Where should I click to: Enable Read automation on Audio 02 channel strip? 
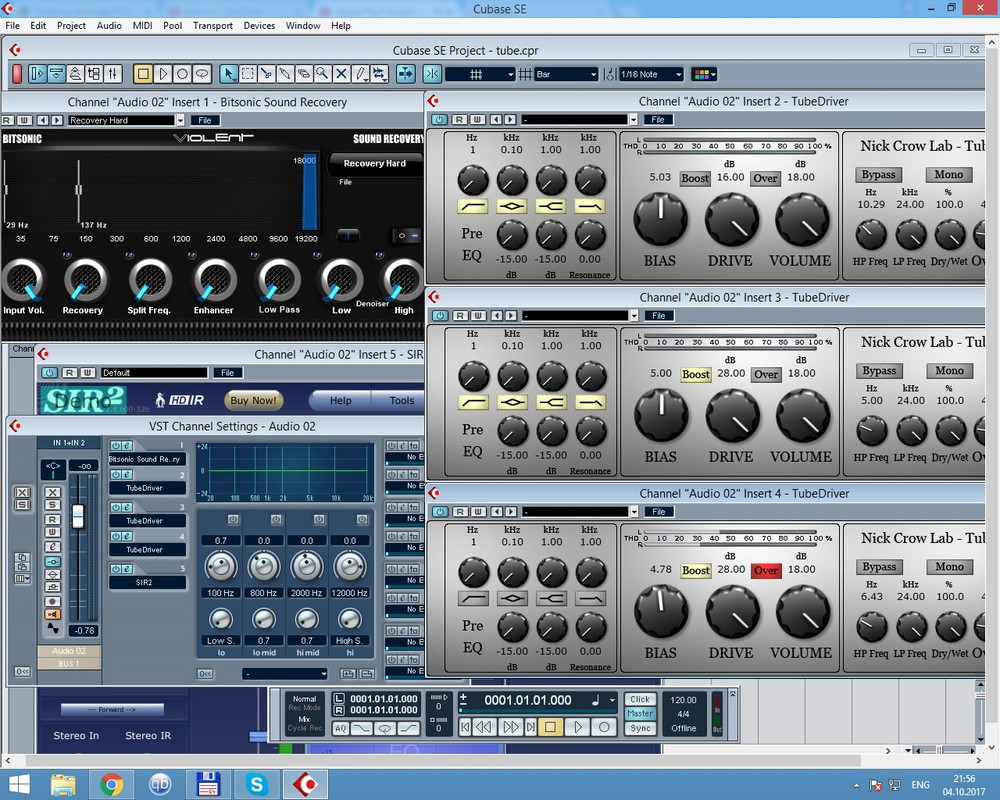pyautogui.click(x=52, y=519)
